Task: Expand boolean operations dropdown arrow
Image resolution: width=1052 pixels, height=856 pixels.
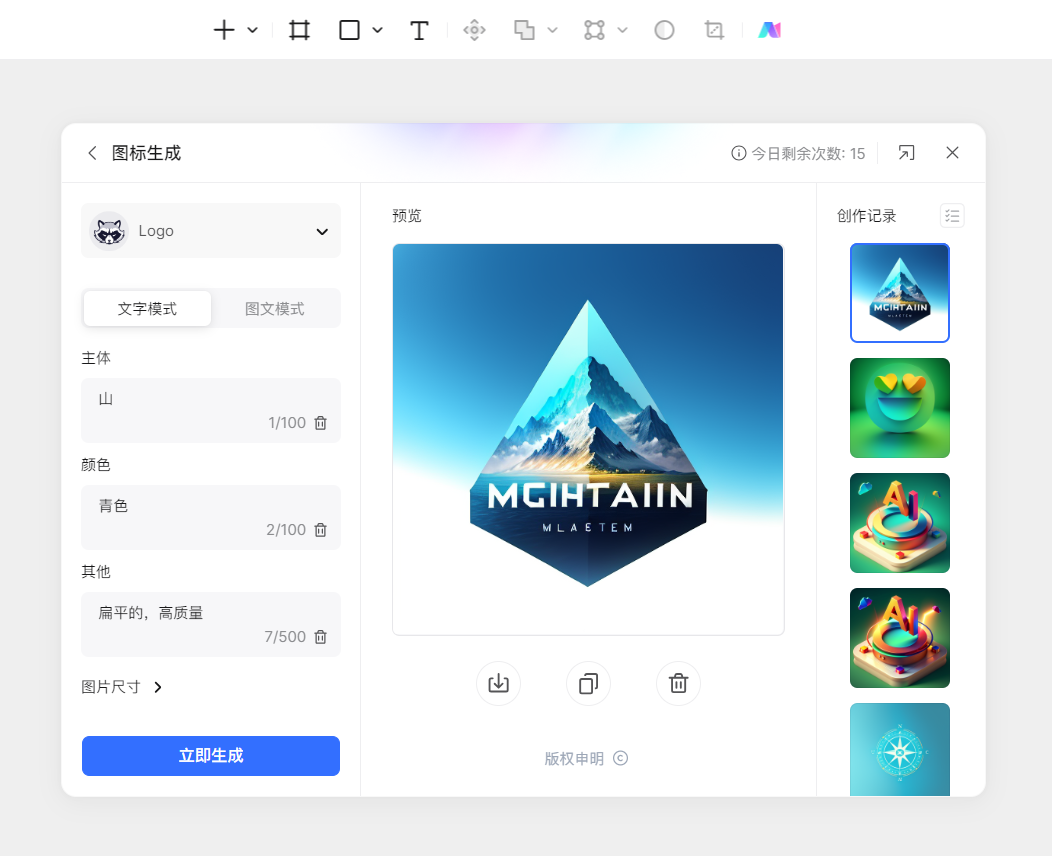Action: coord(553,30)
